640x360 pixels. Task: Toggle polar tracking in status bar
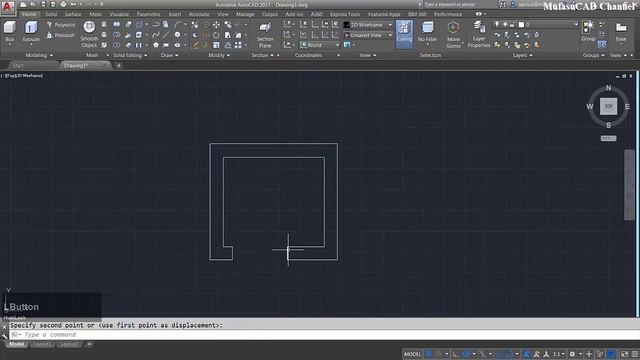point(466,354)
